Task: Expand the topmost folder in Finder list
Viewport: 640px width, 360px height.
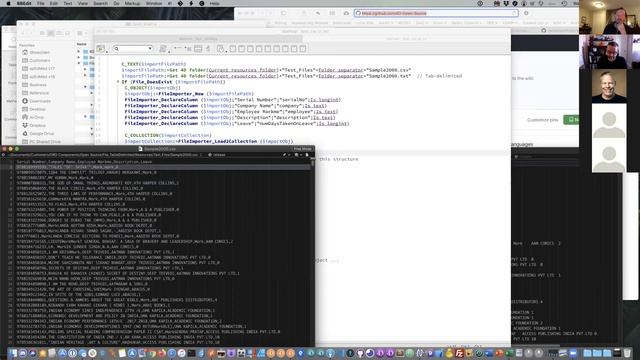Action: 79,52
